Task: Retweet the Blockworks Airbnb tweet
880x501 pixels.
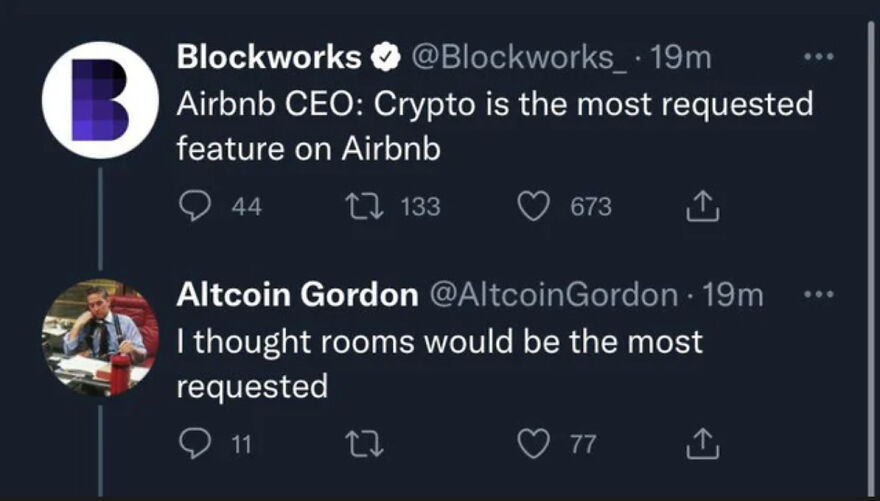Action: click(357, 207)
